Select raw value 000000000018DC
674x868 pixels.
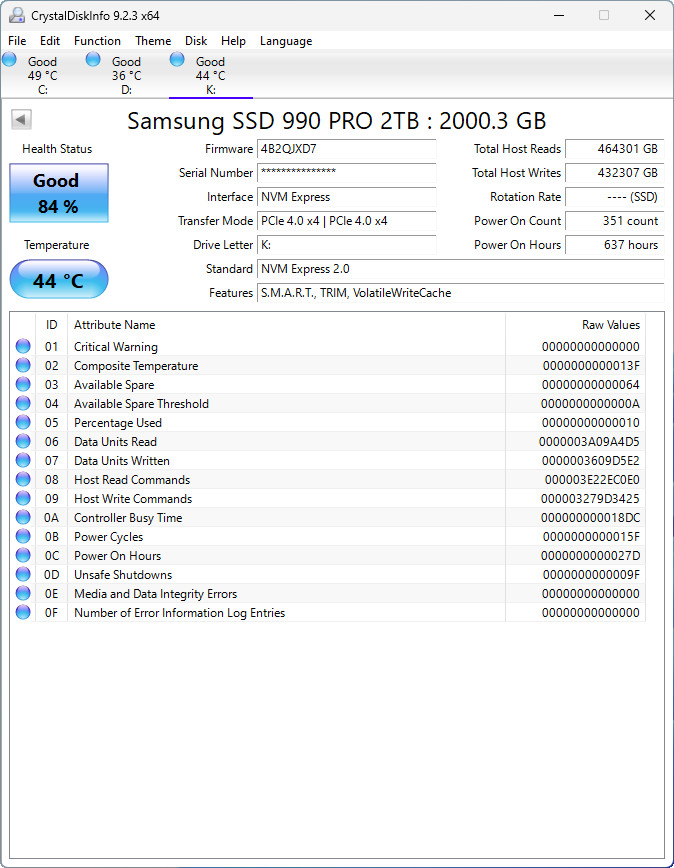coord(590,518)
